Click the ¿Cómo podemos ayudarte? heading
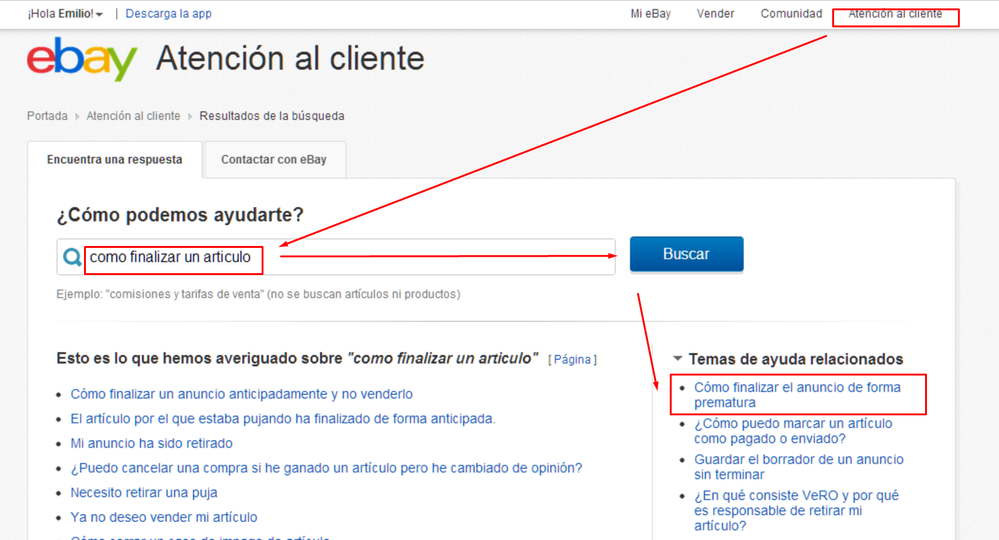The width and height of the screenshot is (999, 540). 180,215
